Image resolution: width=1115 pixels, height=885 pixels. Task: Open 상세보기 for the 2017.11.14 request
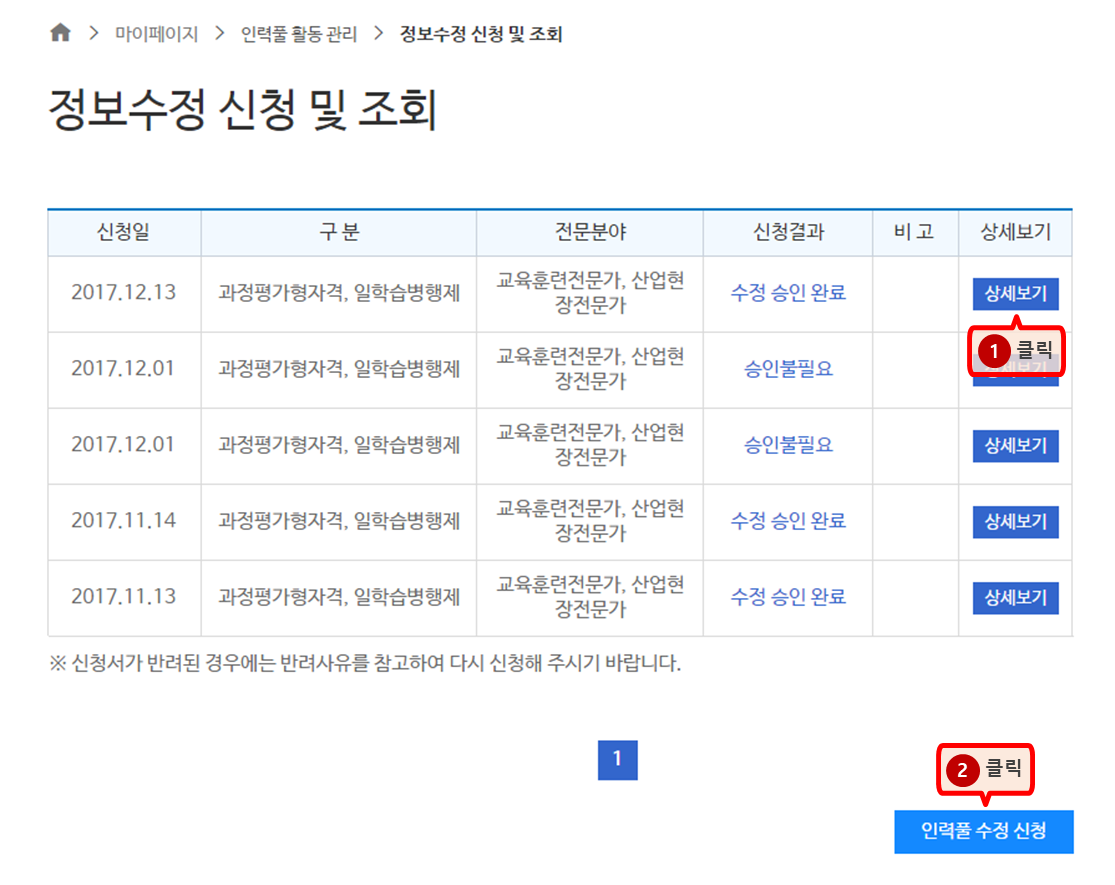click(1015, 522)
